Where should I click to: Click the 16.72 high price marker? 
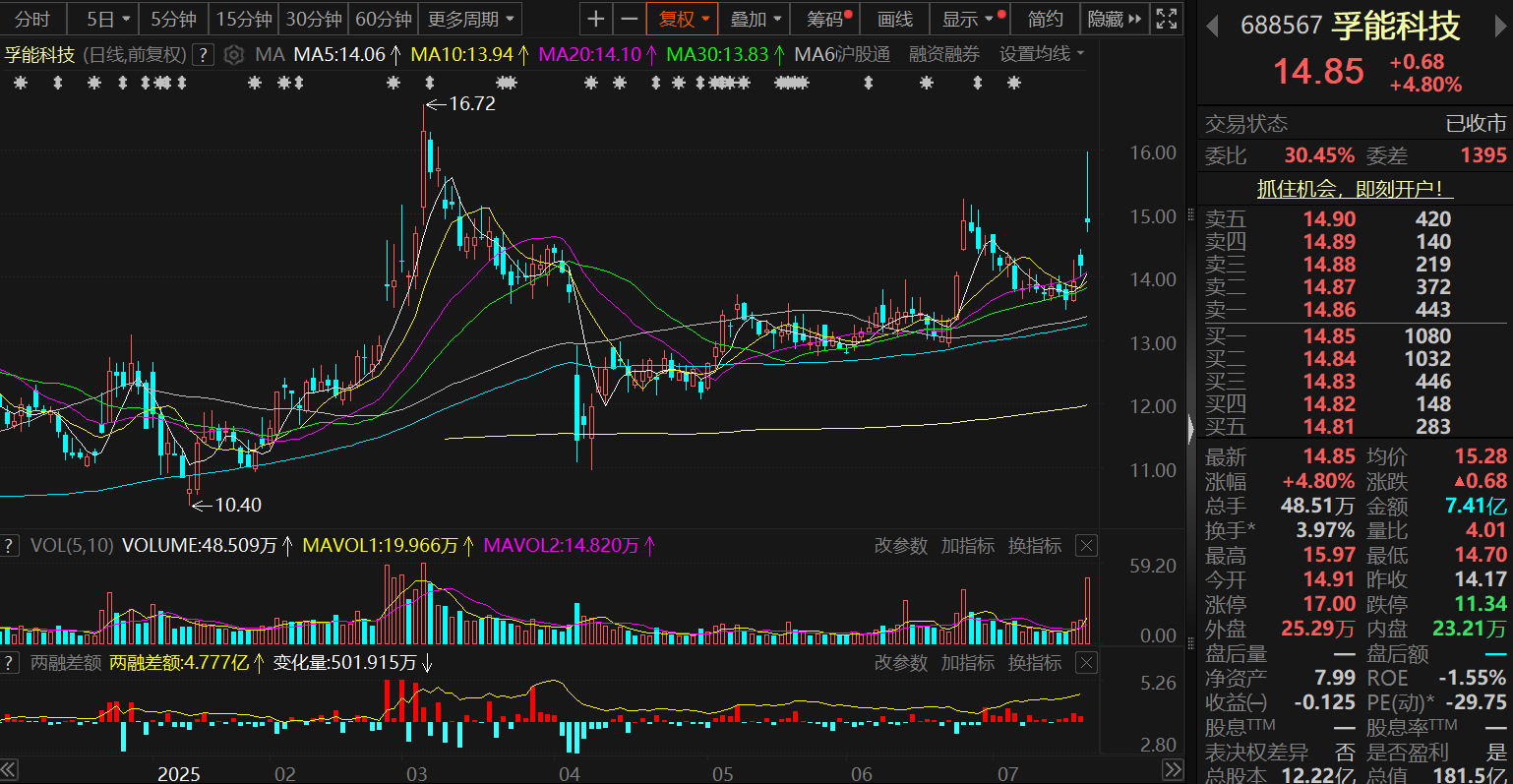click(471, 103)
